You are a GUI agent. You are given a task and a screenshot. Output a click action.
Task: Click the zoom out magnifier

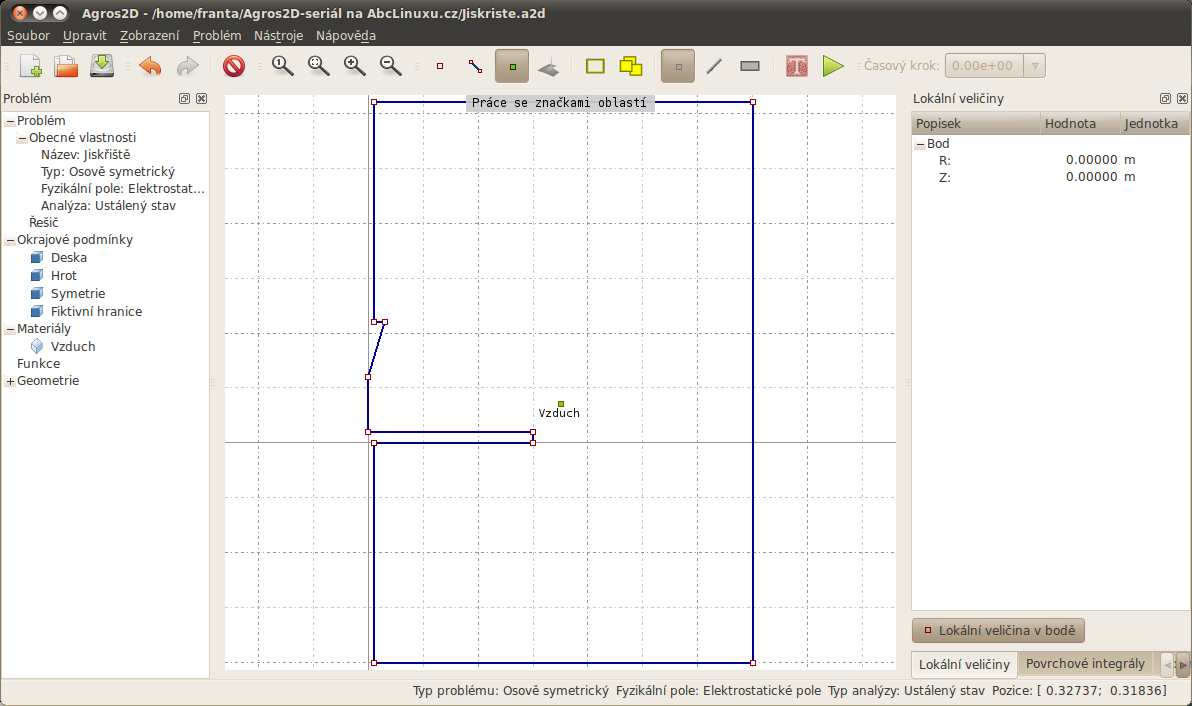(x=391, y=66)
